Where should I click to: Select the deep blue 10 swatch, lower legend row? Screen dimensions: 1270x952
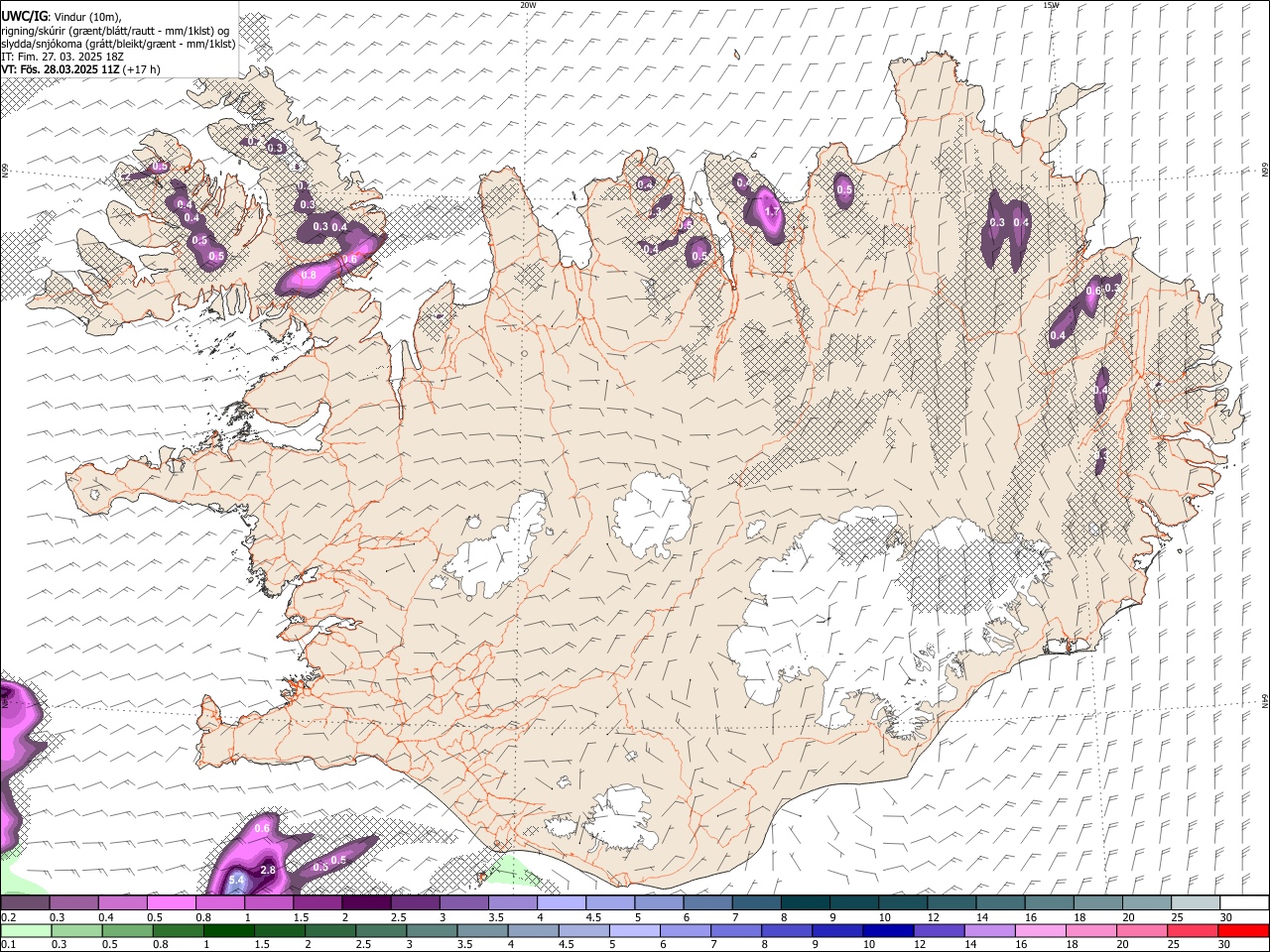coord(887,930)
